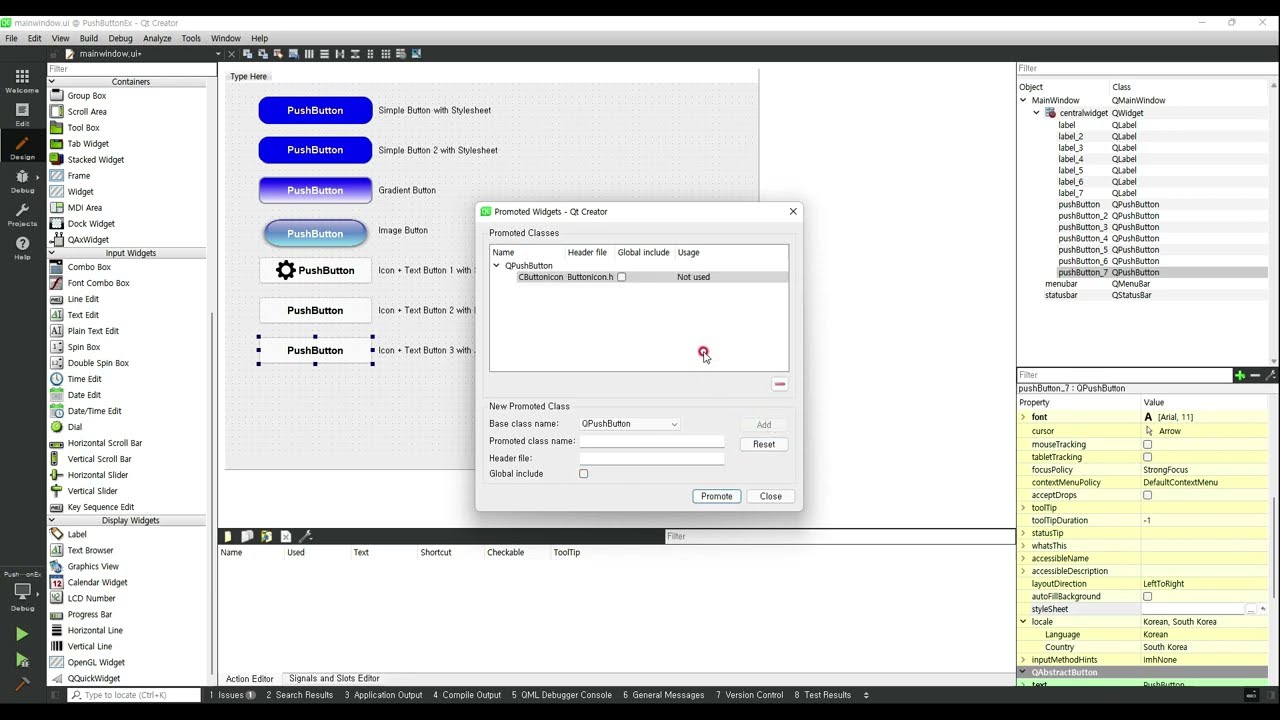Click the adjust size toolbar icon
This screenshot has height=720, width=1280.
coord(416,54)
